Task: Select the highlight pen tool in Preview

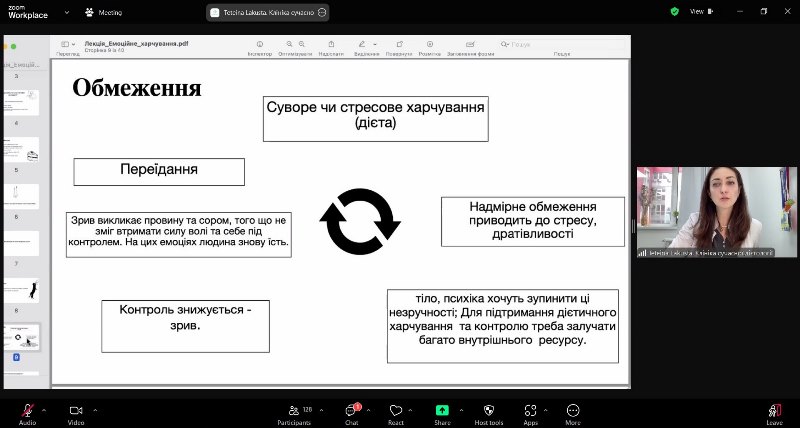Action: tap(362, 44)
